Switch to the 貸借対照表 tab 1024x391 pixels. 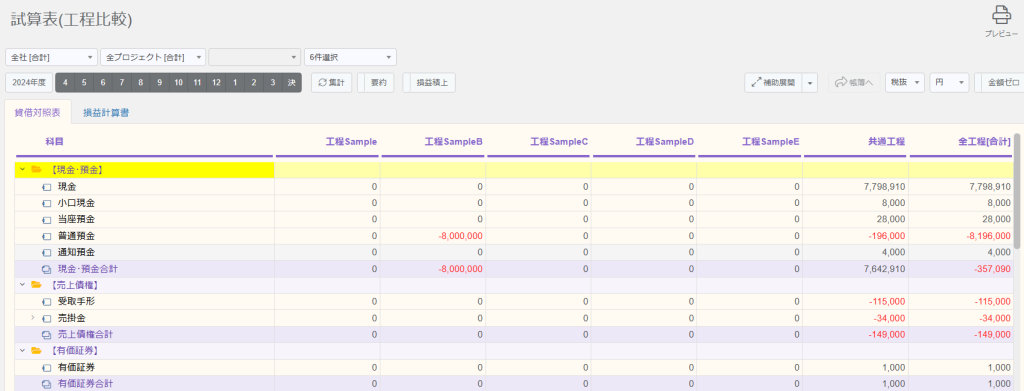pyautogui.click(x=38, y=112)
